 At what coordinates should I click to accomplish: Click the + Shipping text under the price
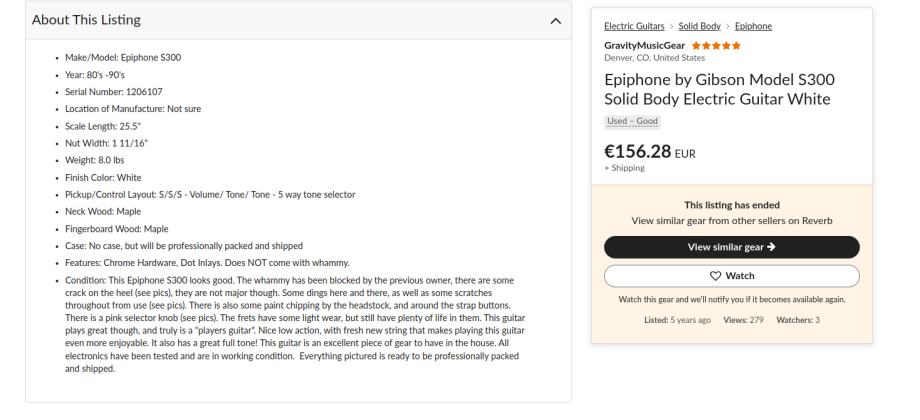point(624,168)
